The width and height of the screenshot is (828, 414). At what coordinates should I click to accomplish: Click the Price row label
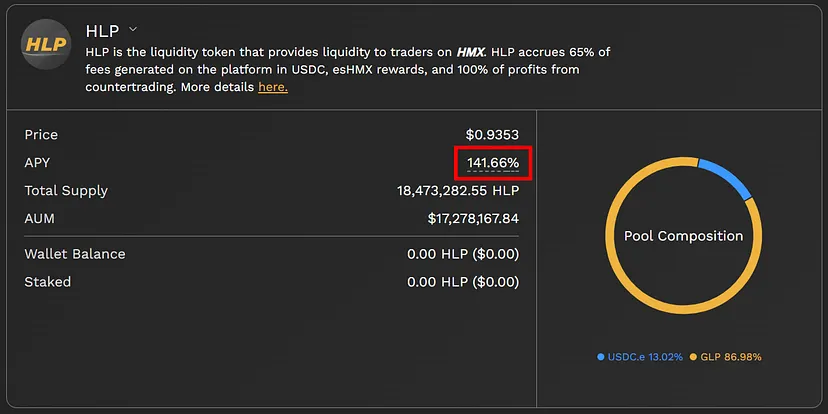click(41, 134)
